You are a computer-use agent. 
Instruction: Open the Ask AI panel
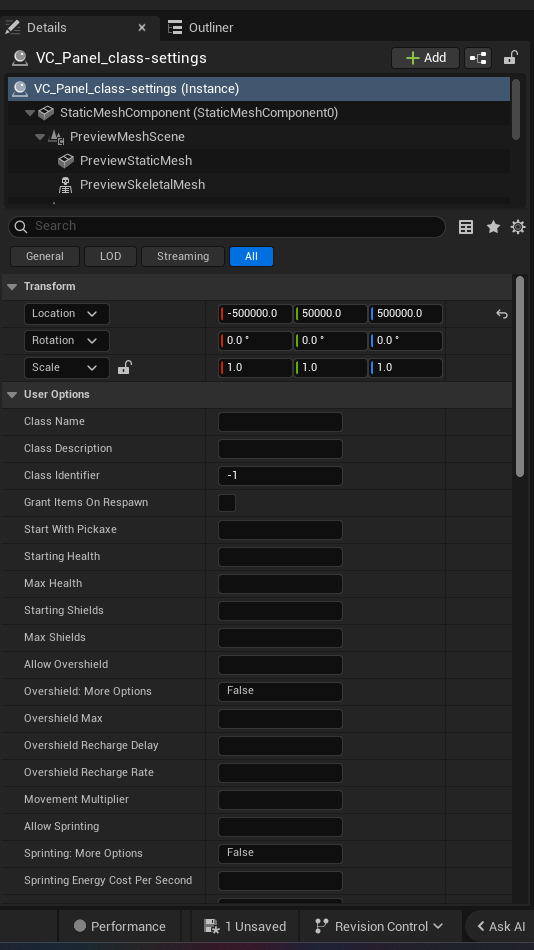click(x=501, y=926)
